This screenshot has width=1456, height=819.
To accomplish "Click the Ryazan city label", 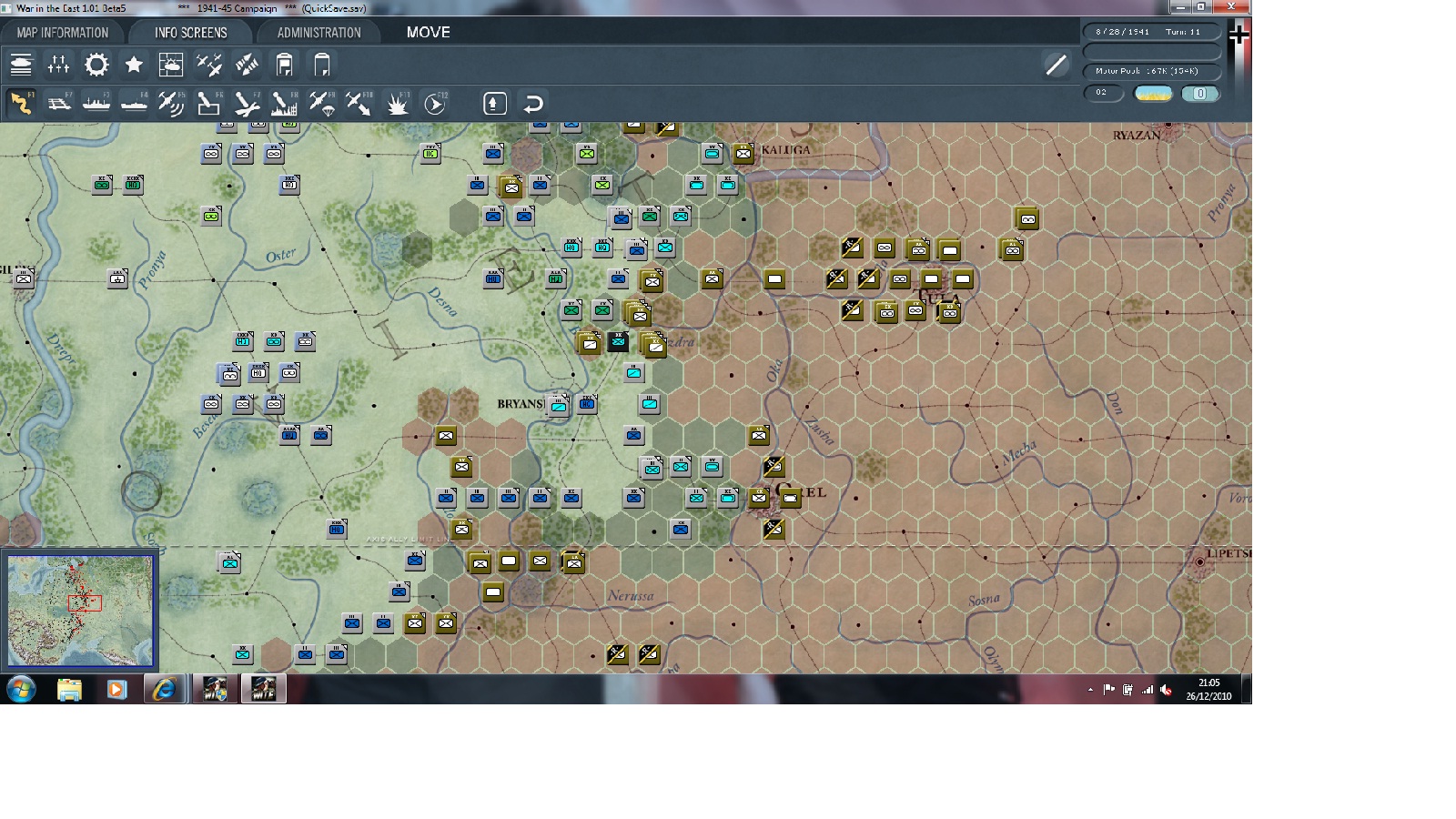I will [x=1137, y=136].
